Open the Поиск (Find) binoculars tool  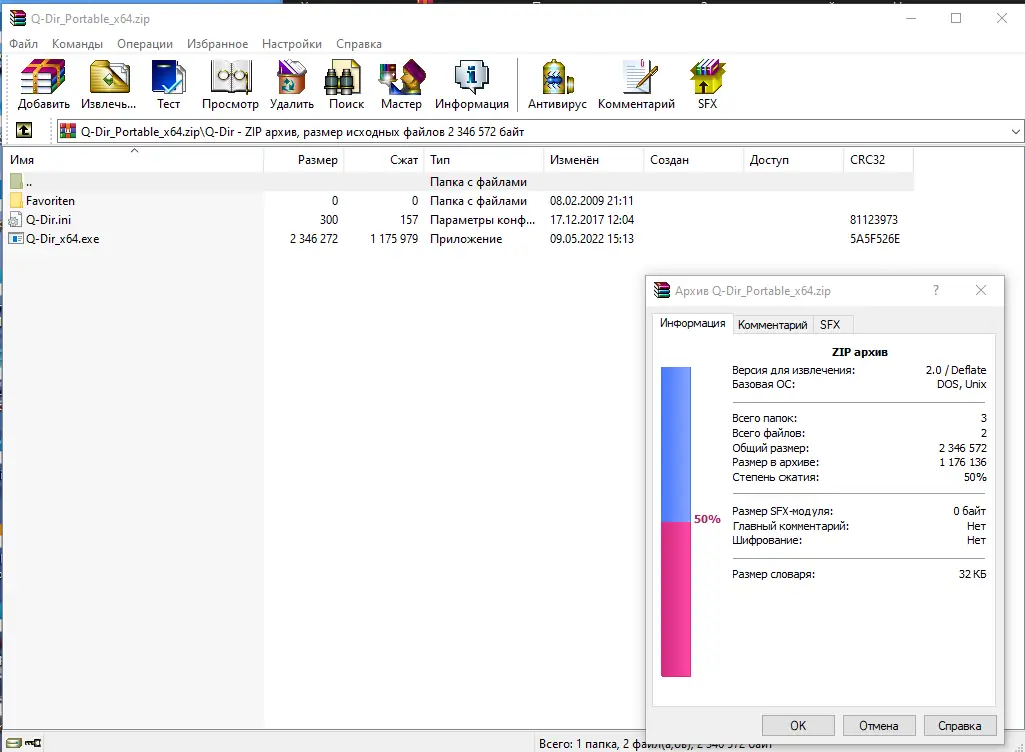[346, 84]
